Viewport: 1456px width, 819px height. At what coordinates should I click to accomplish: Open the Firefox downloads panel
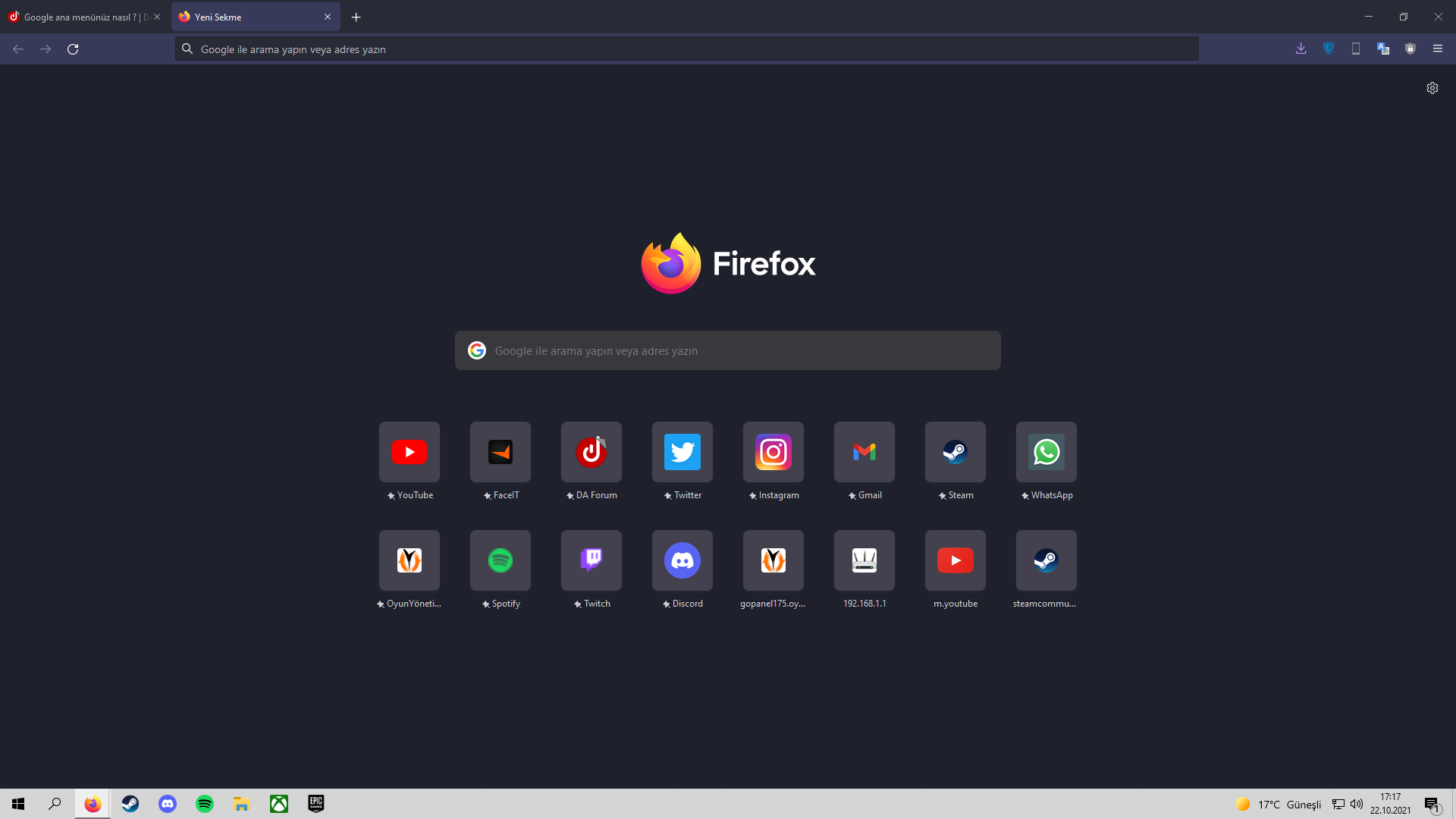(1301, 49)
